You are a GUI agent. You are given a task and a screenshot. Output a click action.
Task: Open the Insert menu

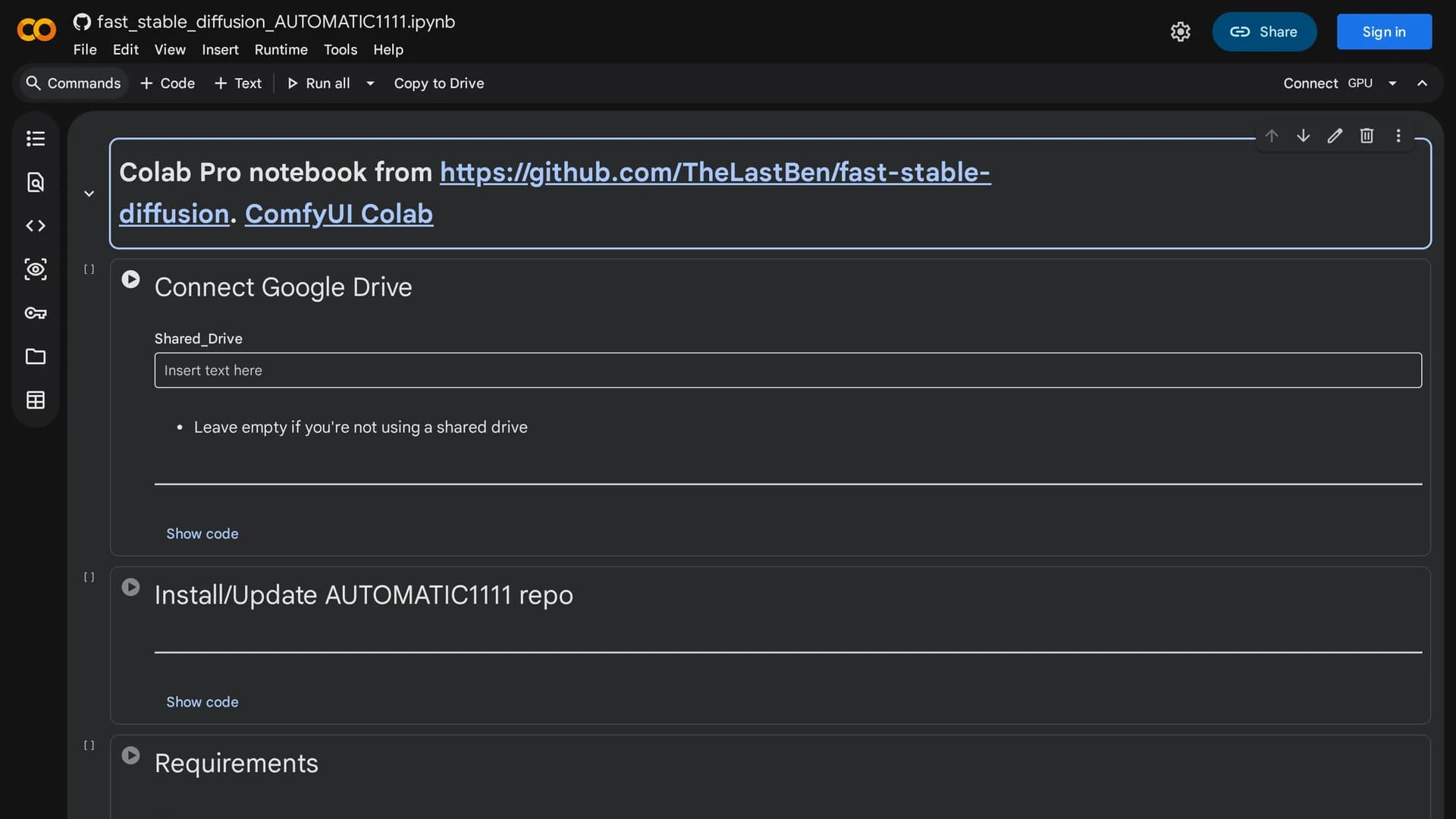pos(220,50)
